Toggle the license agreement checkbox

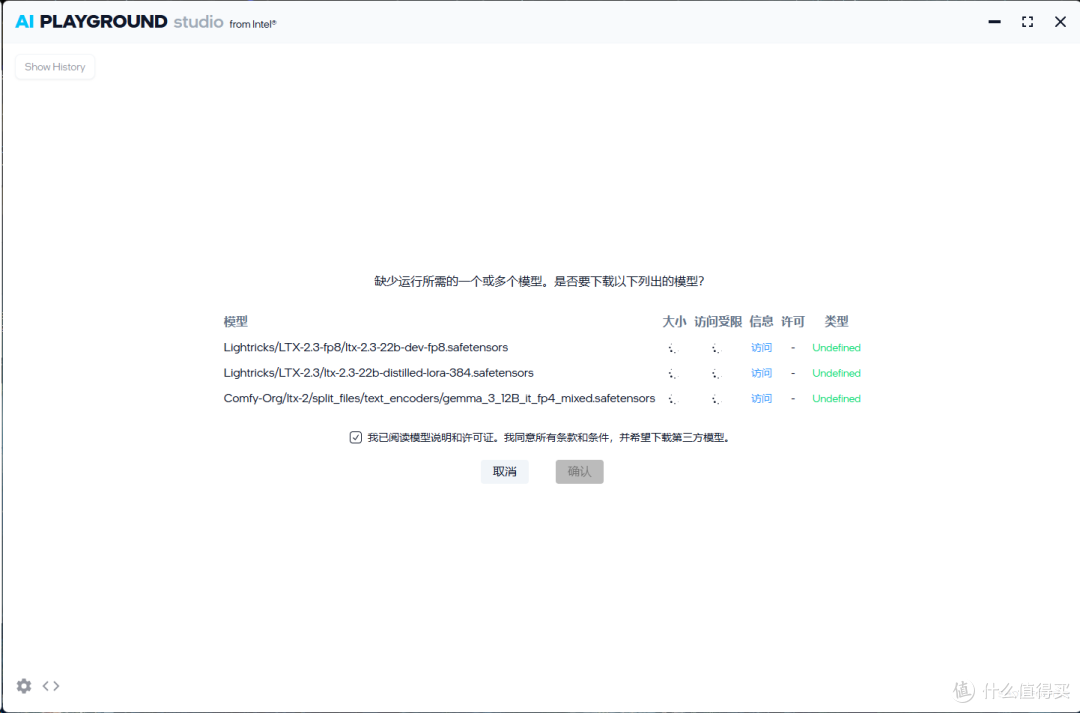click(355, 437)
